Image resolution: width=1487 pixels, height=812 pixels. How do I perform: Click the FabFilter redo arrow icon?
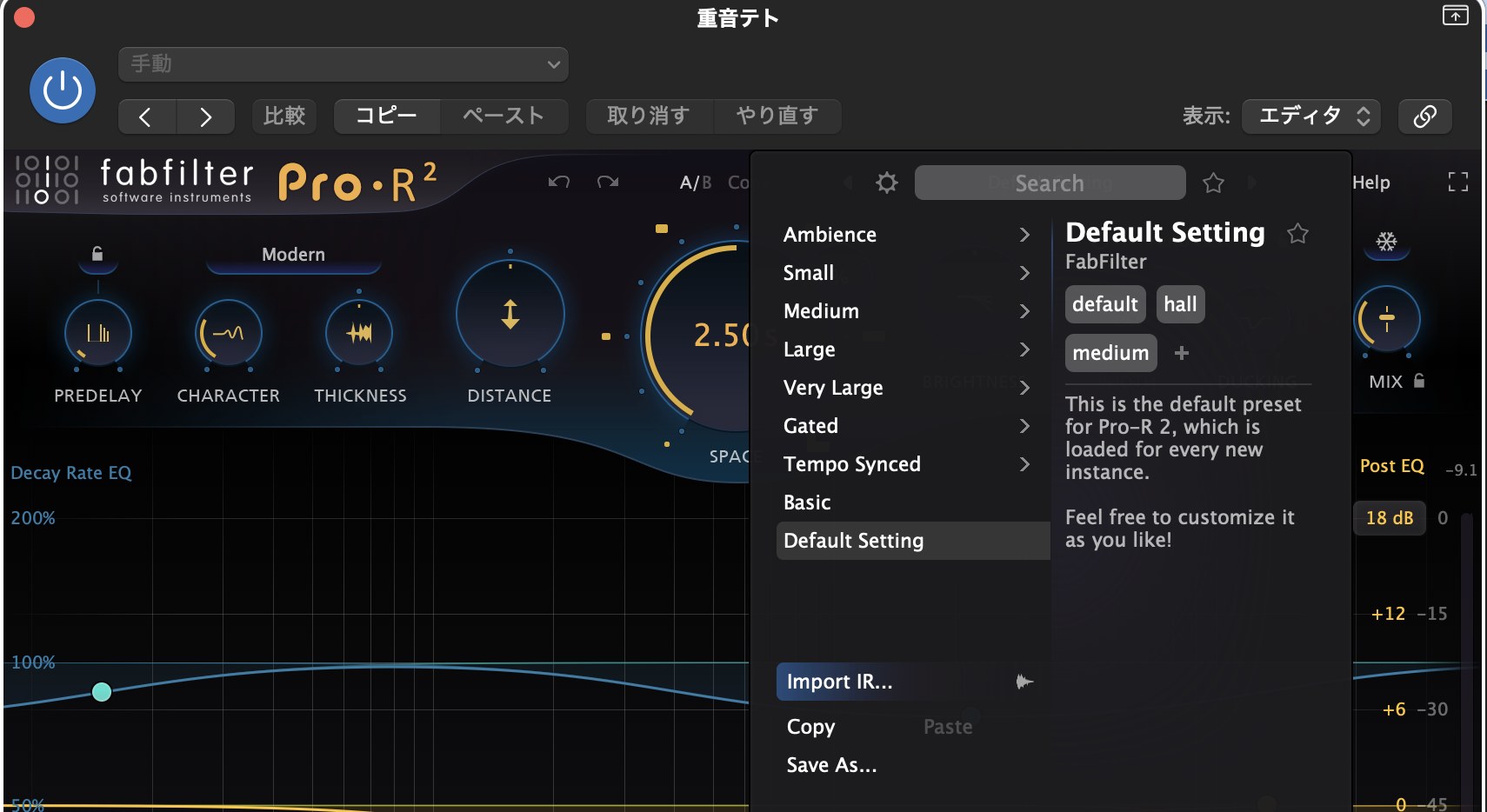[x=608, y=182]
